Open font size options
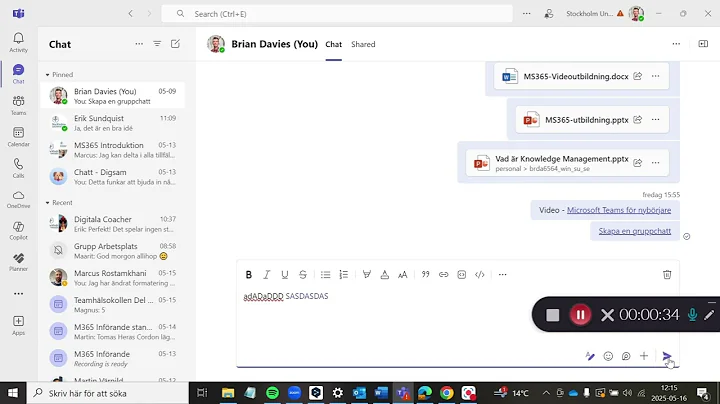The width and height of the screenshot is (720, 404). 403,275
